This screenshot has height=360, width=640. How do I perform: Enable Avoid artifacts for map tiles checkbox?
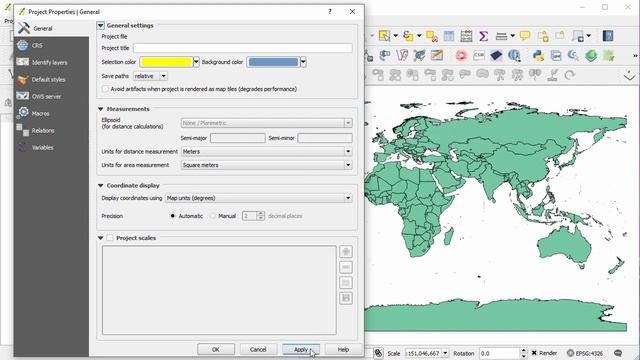click(x=105, y=89)
